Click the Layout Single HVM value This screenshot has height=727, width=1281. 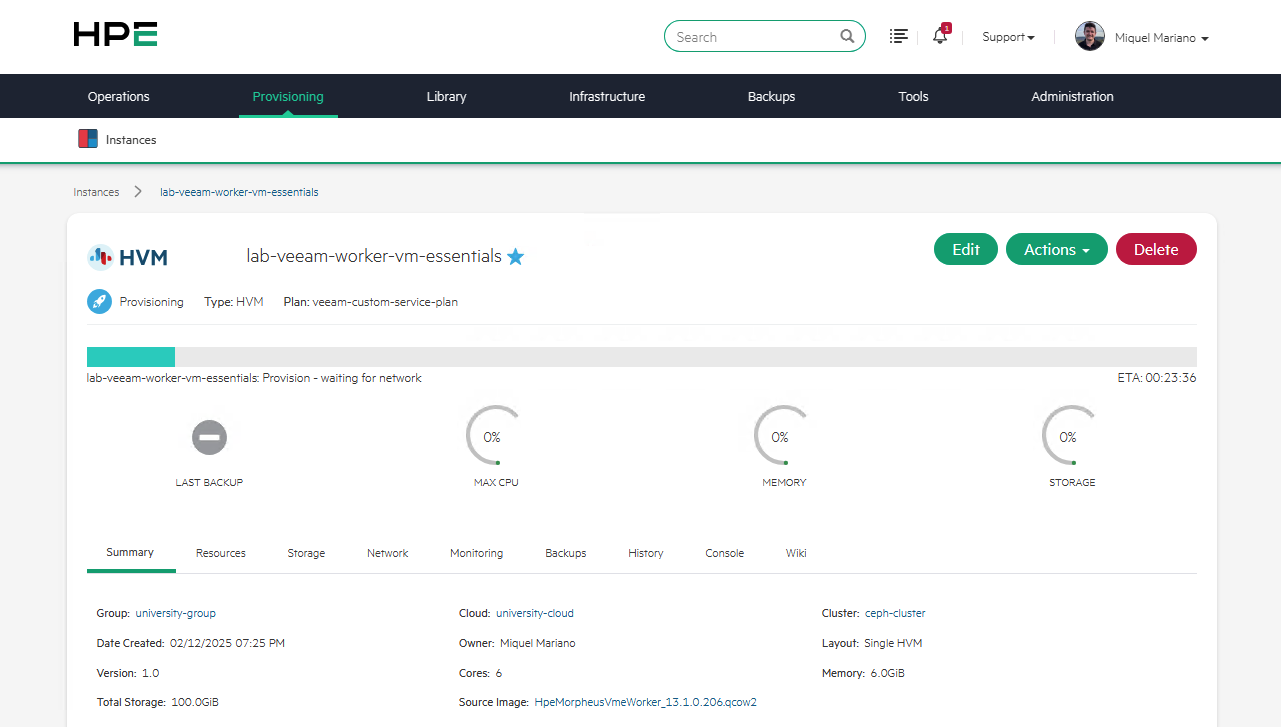pyautogui.click(x=893, y=643)
